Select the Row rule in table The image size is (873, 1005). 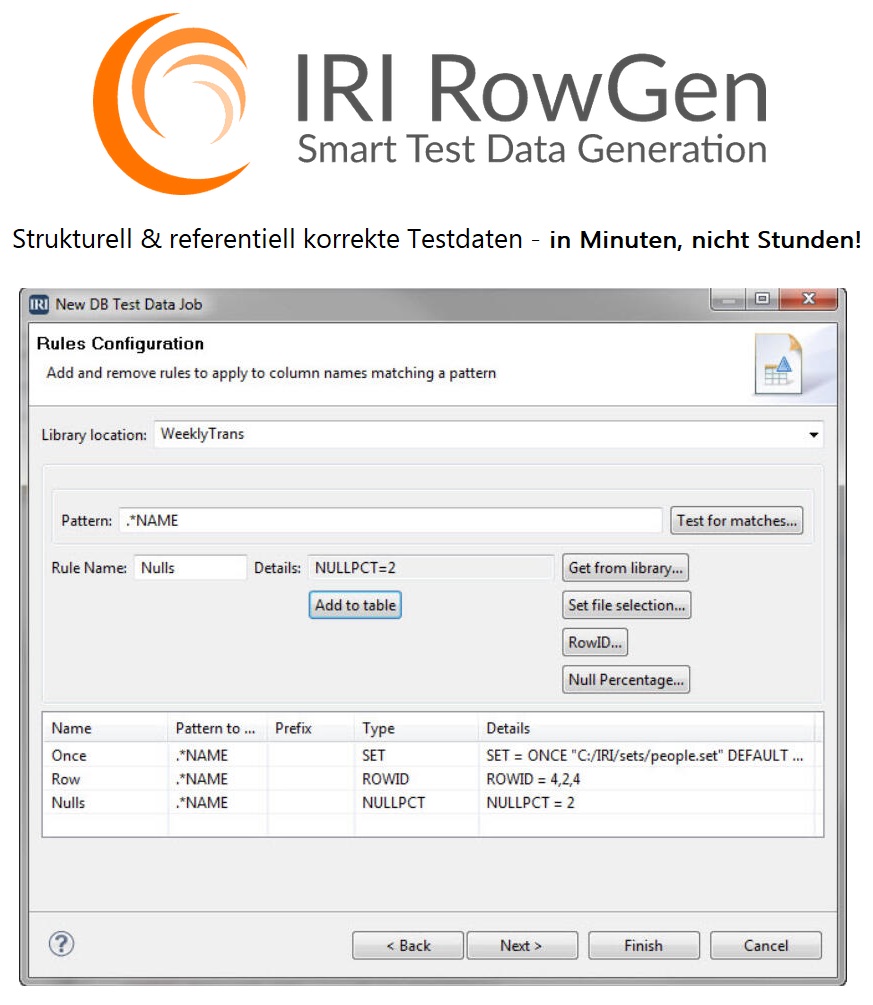(66, 779)
